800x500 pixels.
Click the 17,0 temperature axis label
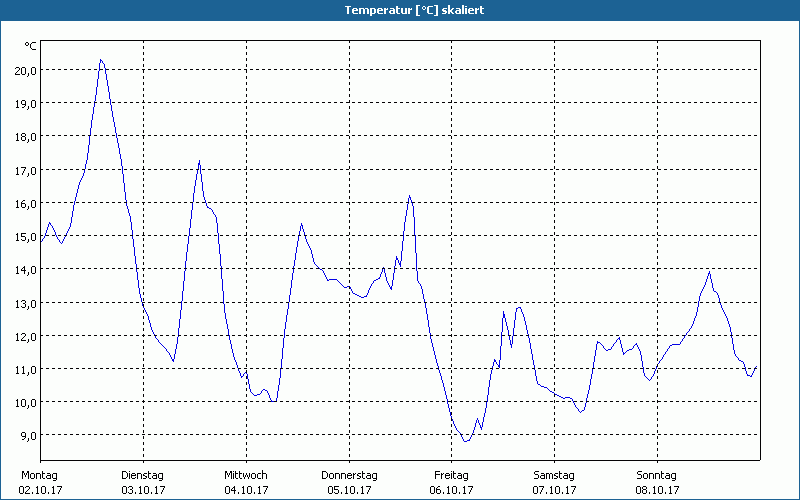tap(25, 170)
